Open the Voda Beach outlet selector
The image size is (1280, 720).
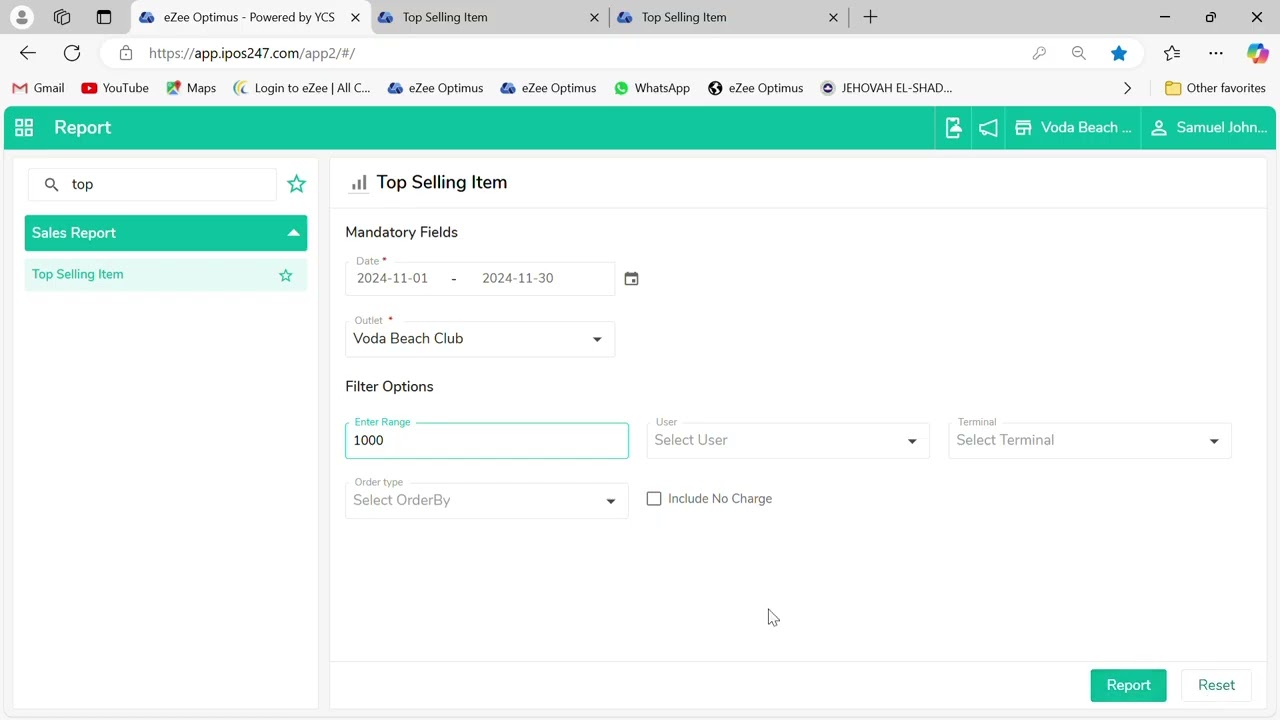[x=1073, y=128]
